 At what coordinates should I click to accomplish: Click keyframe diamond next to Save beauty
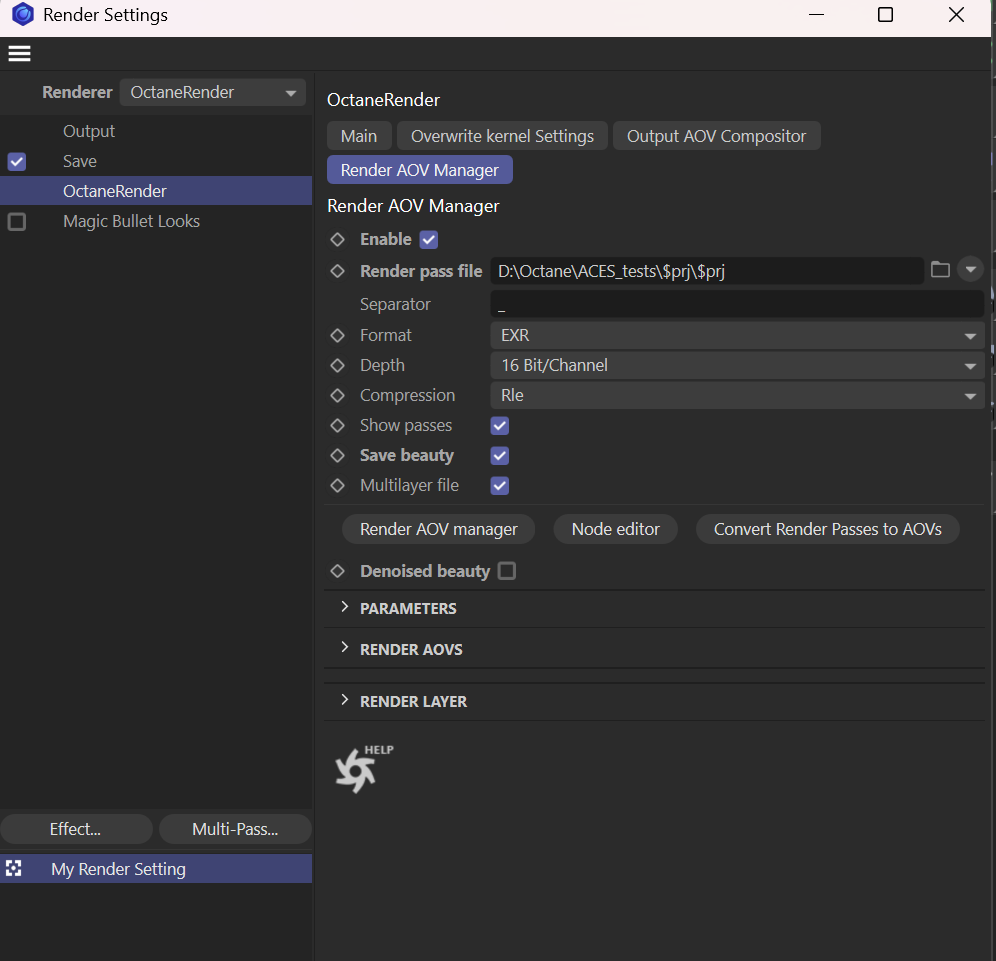(337, 455)
